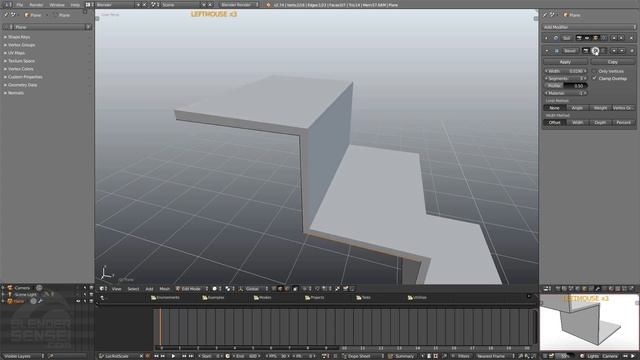Select the Plane object in outliner
Screen dimensions: 640x360
(x=19, y=301)
